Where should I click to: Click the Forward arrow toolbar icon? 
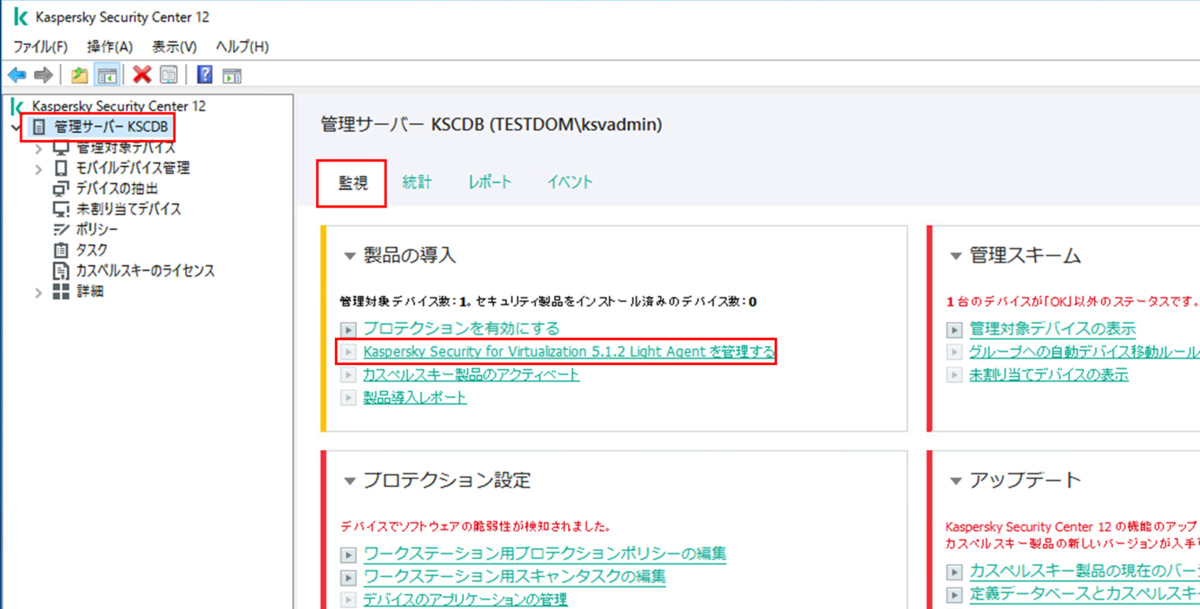click(x=43, y=75)
